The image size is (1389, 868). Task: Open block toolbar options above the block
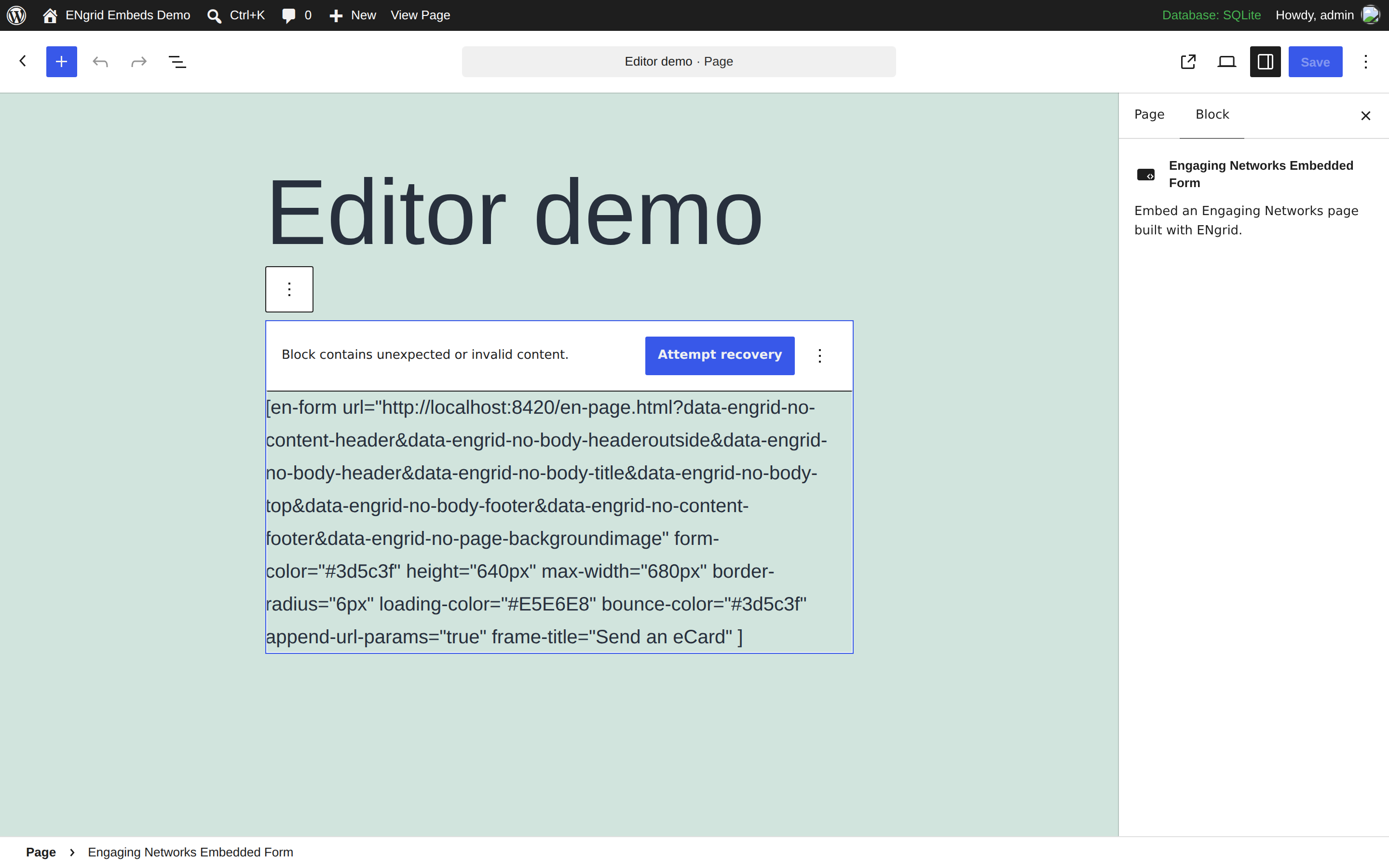[x=289, y=289]
